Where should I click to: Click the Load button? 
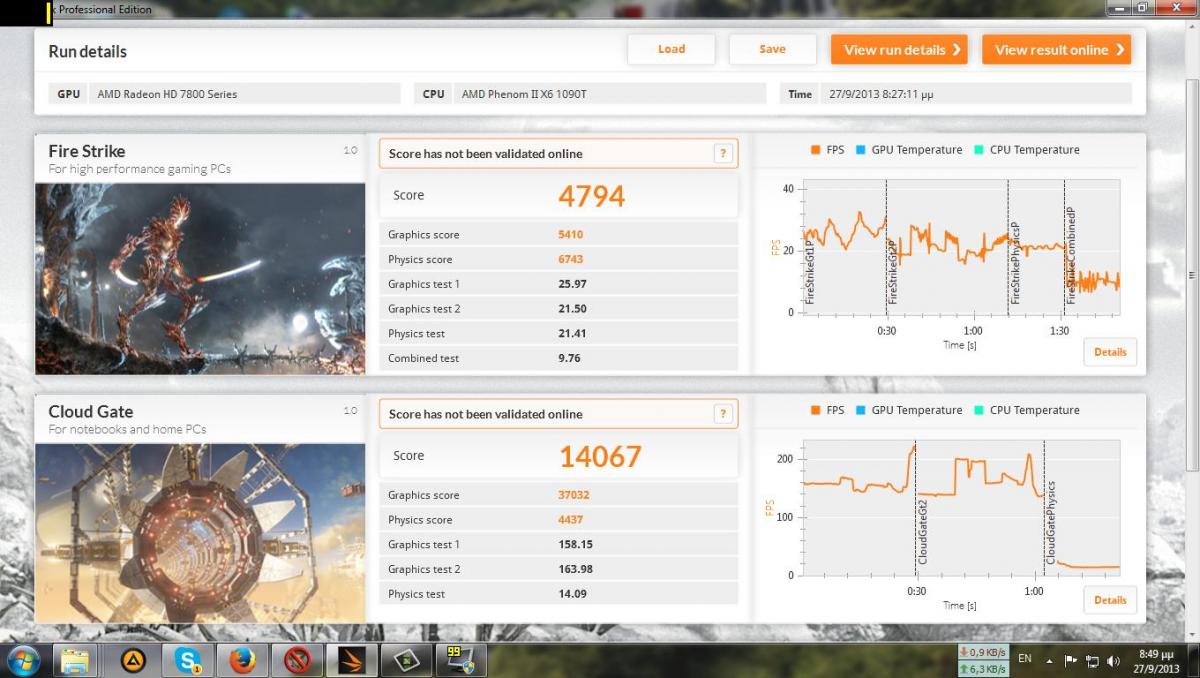[671, 49]
